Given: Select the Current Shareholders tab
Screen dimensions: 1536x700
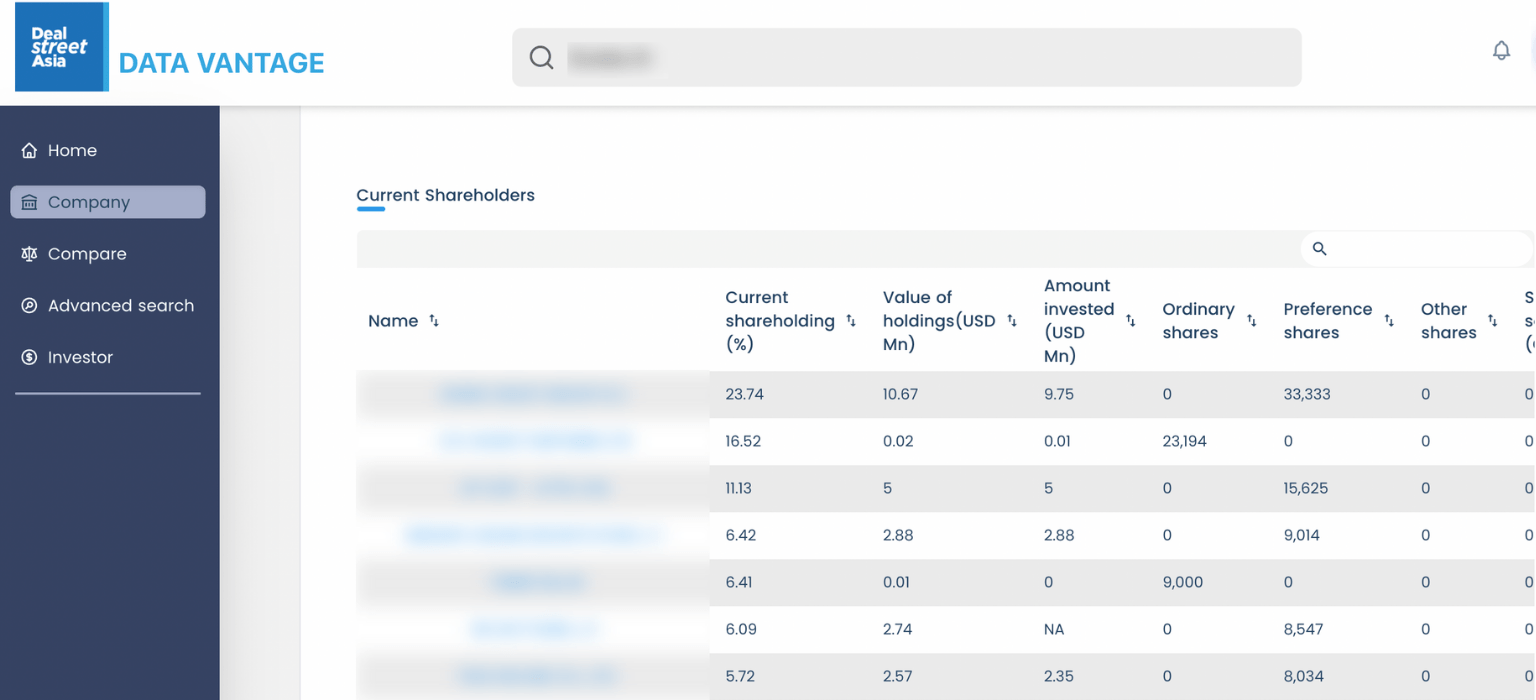Looking at the screenshot, I should (445, 196).
